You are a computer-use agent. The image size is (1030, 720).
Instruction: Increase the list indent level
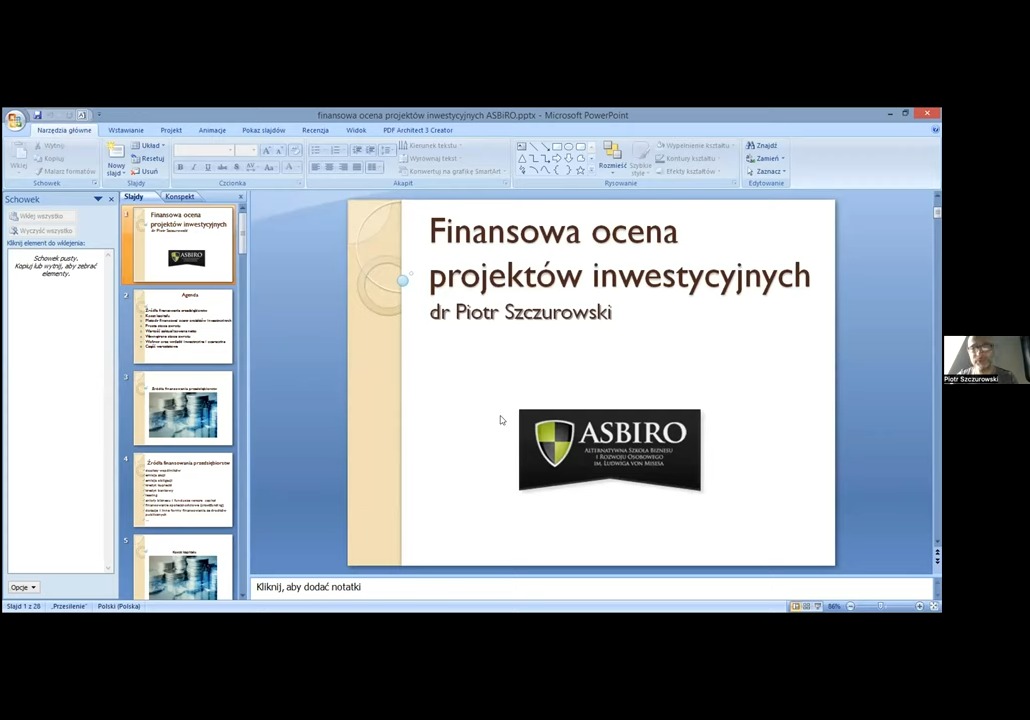click(x=370, y=150)
